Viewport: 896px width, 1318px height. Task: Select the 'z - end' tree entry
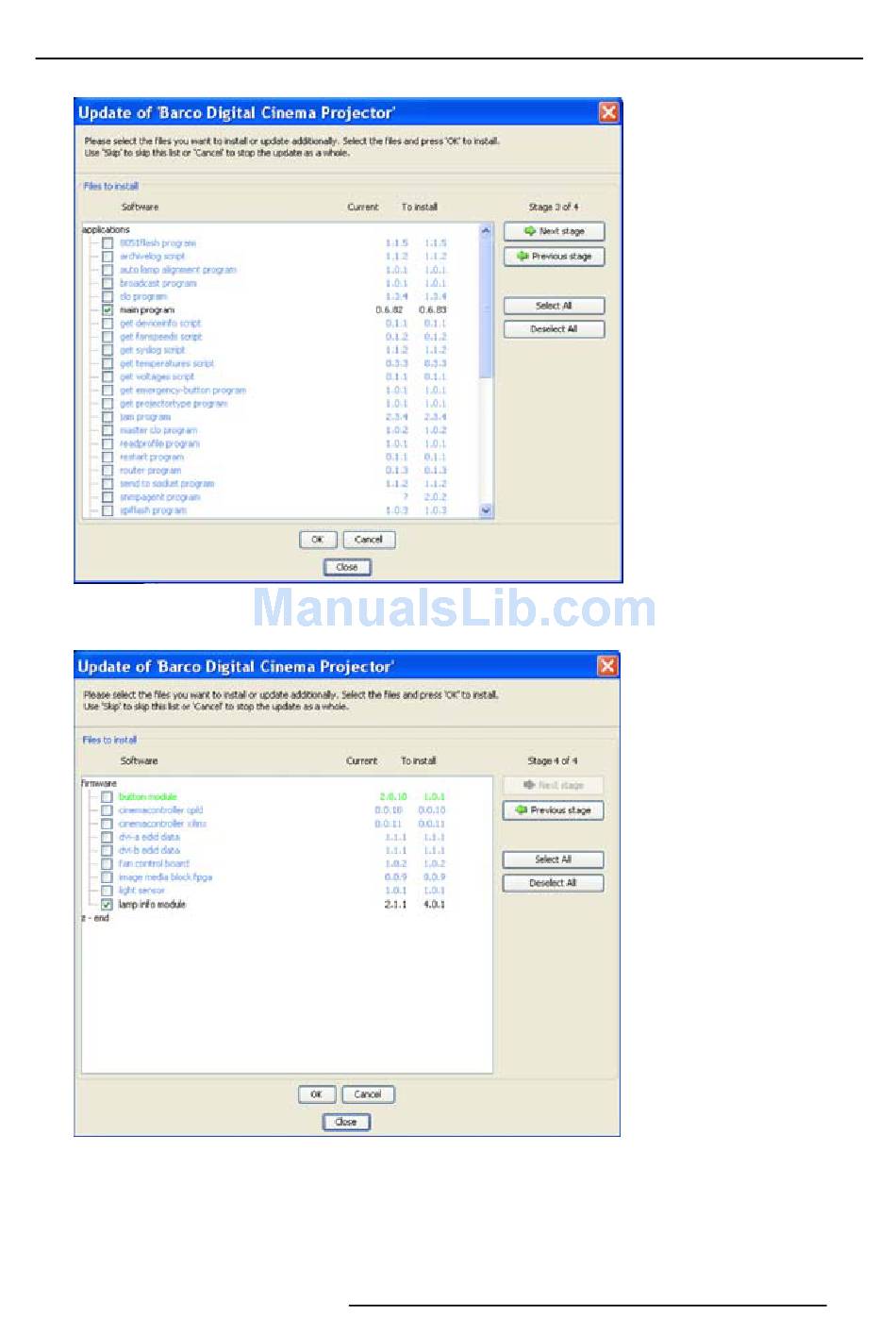click(x=95, y=918)
